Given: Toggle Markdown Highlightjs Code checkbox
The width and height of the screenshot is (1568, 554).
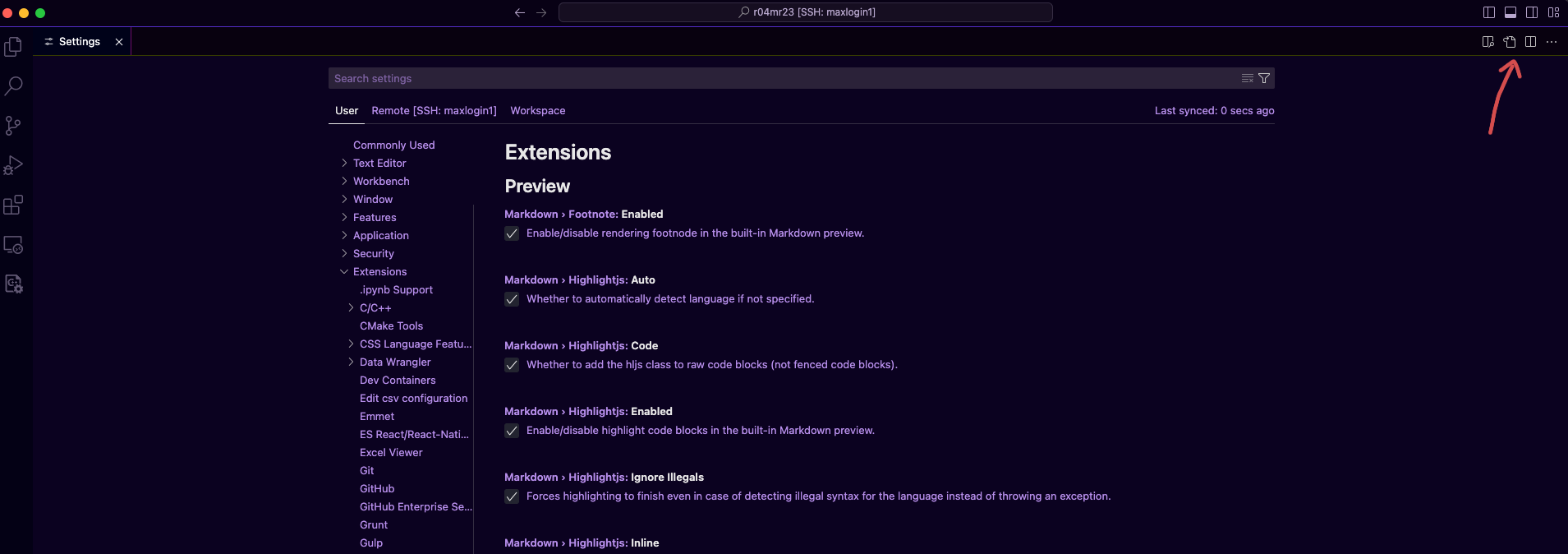Looking at the screenshot, I should point(512,365).
